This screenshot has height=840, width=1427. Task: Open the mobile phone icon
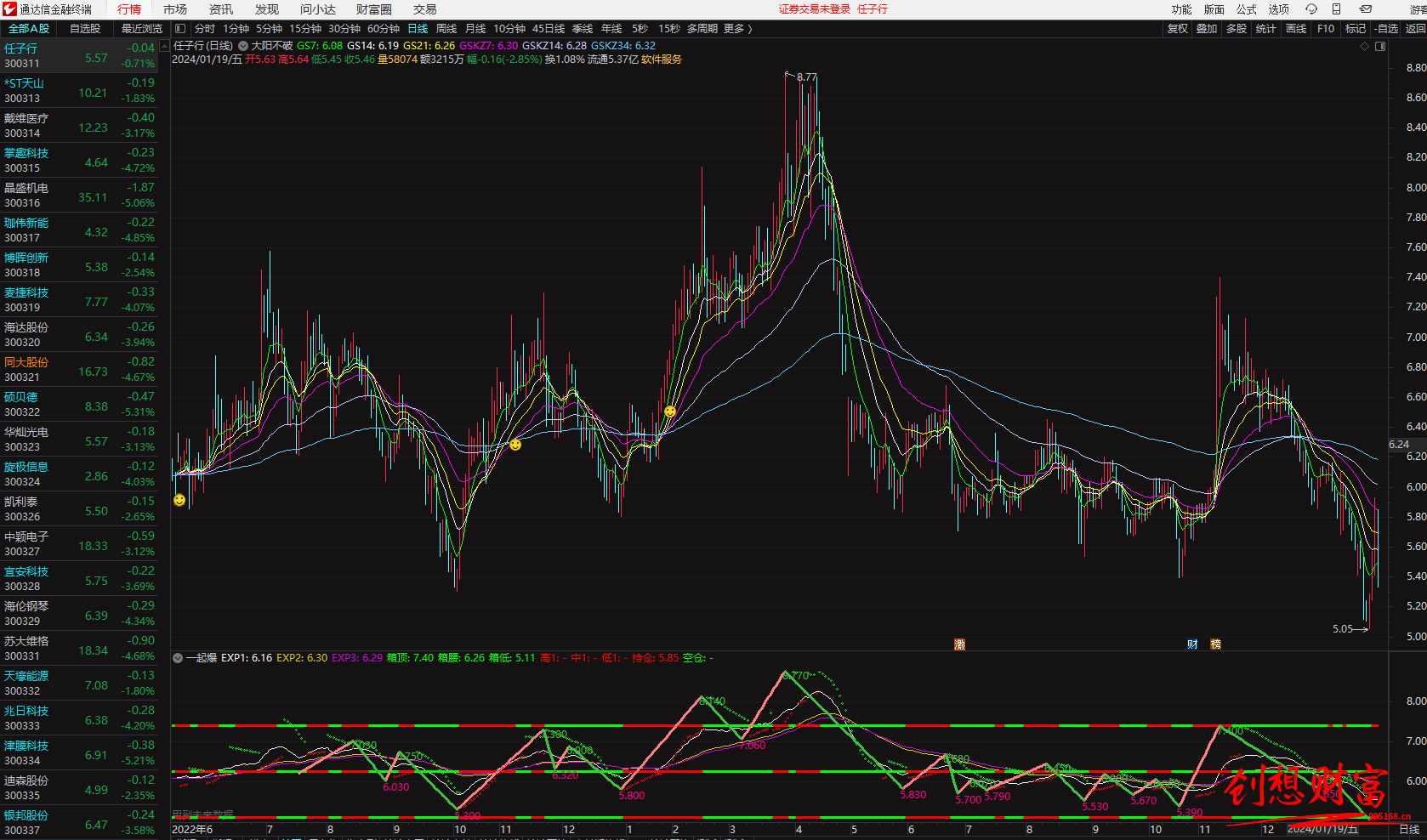(1337, 9)
